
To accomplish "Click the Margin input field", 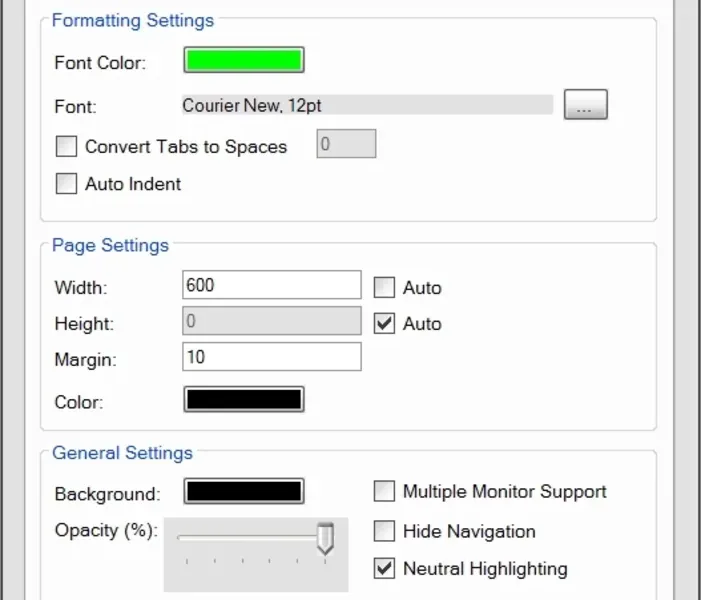I will 272,357.
